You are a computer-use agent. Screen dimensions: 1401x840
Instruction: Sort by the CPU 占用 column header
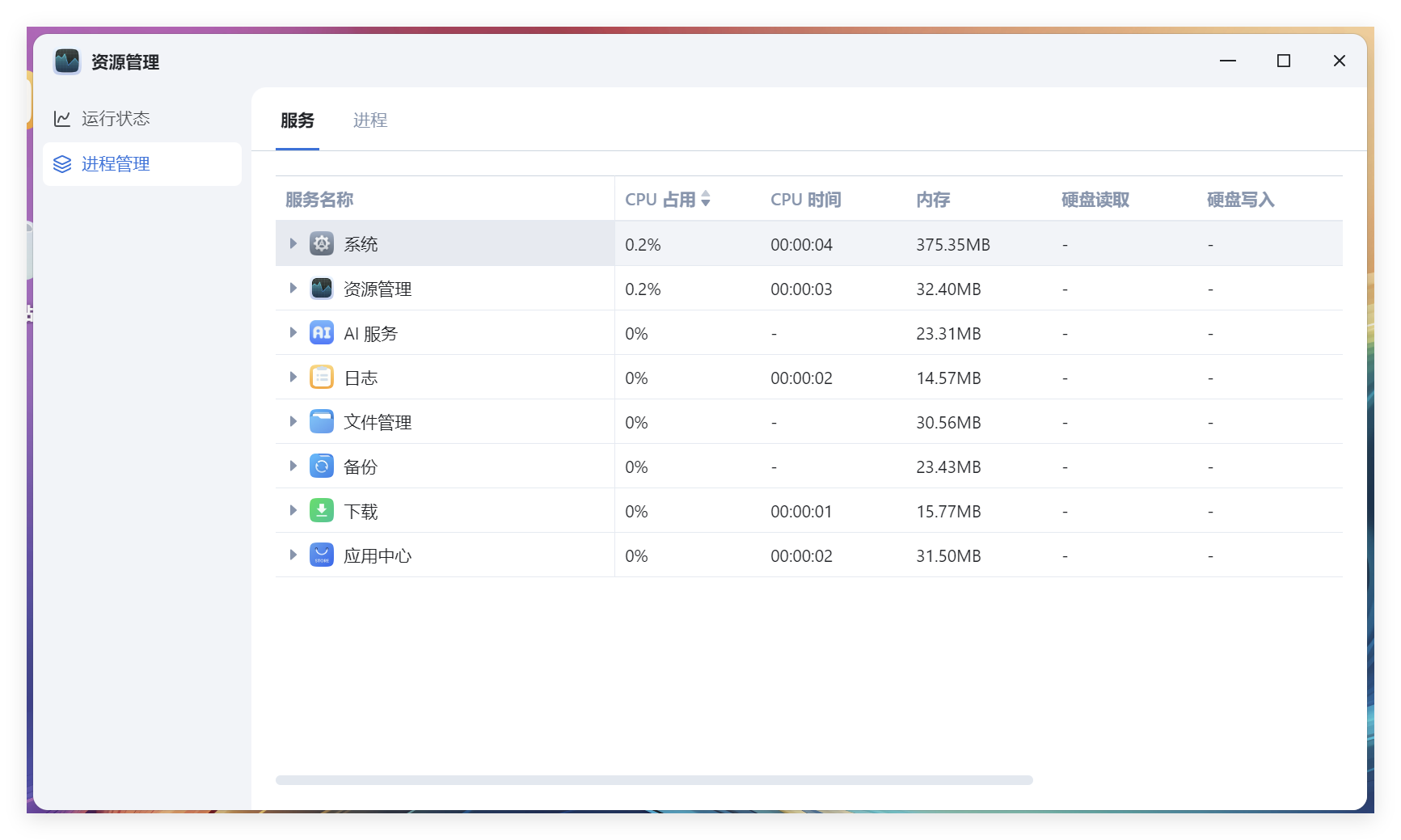(x=660, y=200)
